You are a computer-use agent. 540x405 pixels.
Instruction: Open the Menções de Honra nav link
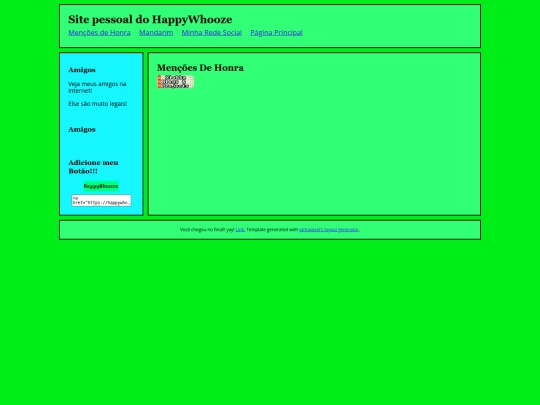coord(99,33)
